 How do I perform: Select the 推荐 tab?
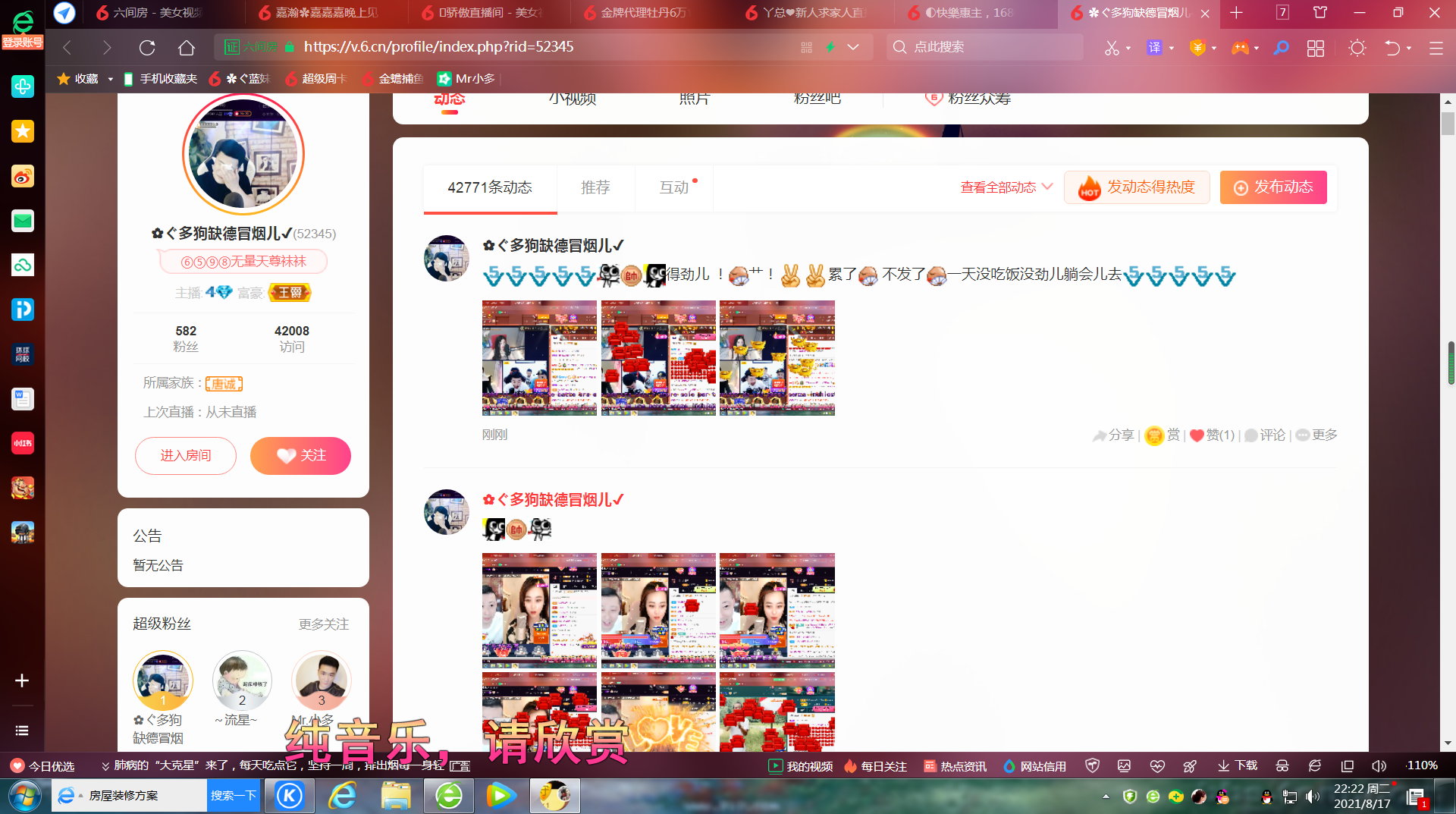[595, 188]
